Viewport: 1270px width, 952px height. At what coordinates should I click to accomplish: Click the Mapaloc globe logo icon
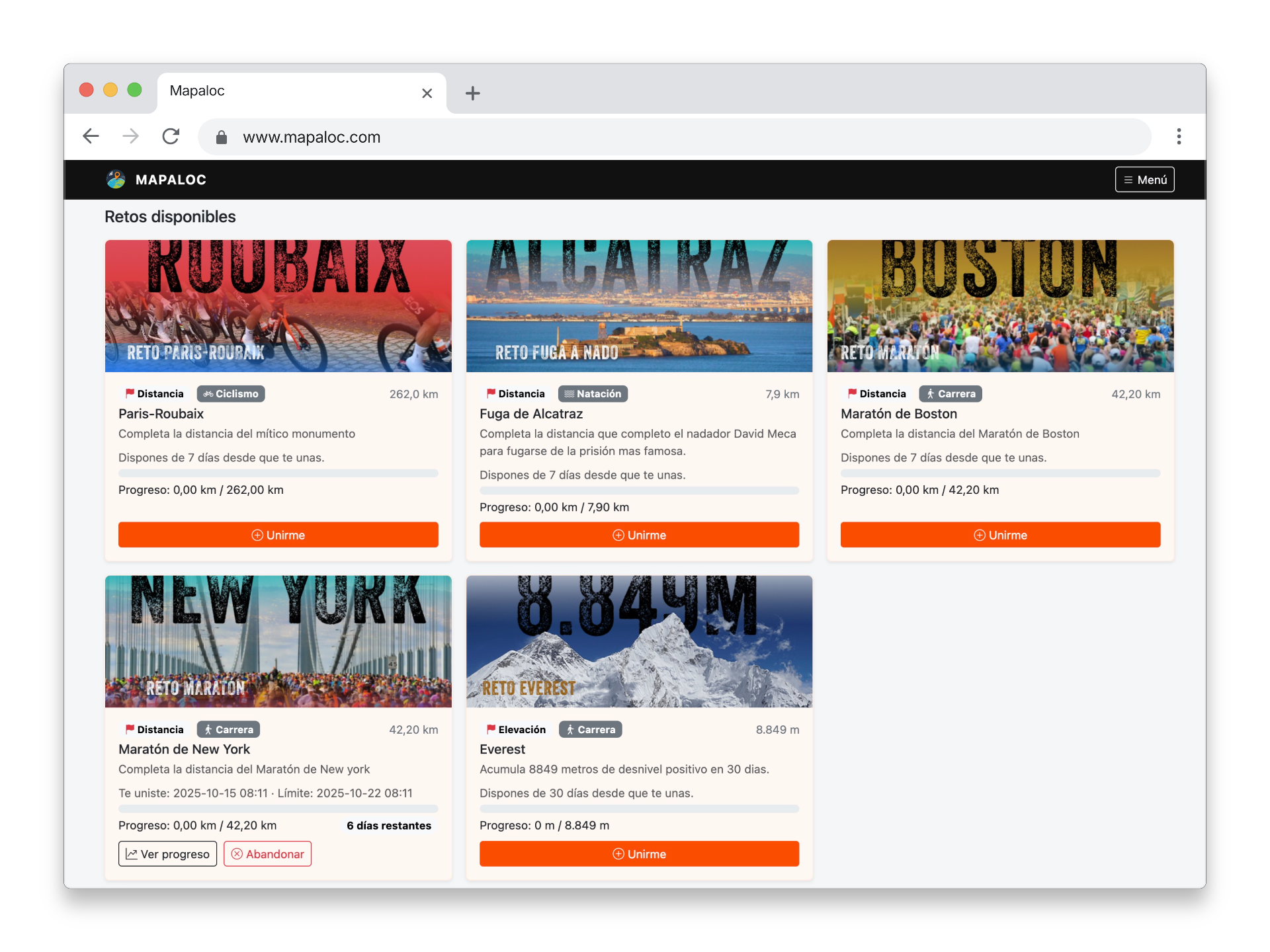pos(116,179)
